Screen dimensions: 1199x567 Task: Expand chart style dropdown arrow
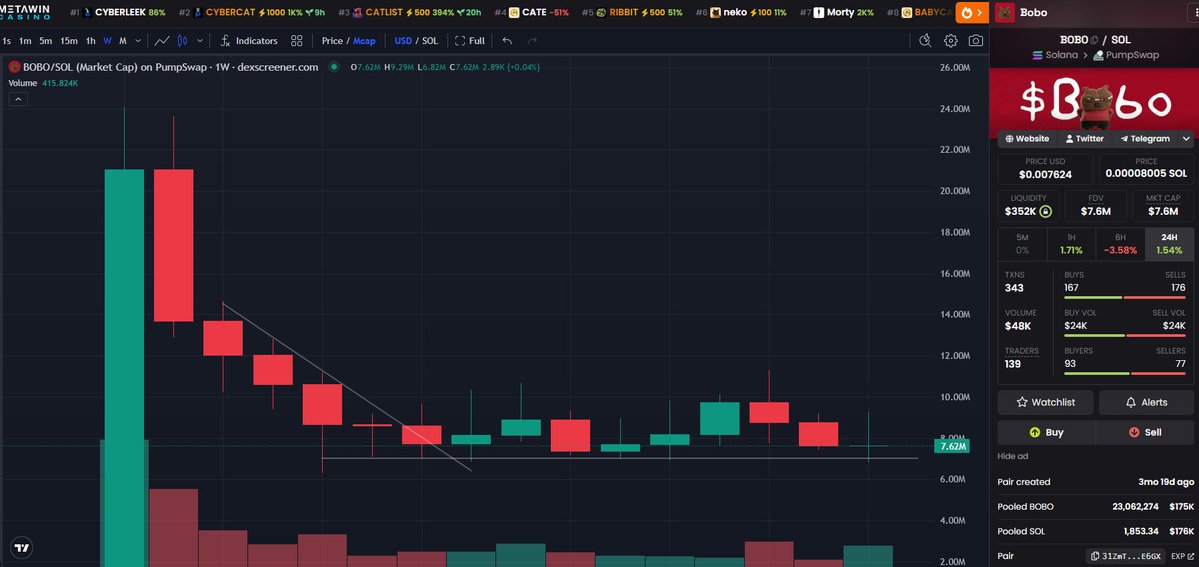coord(200,41)
